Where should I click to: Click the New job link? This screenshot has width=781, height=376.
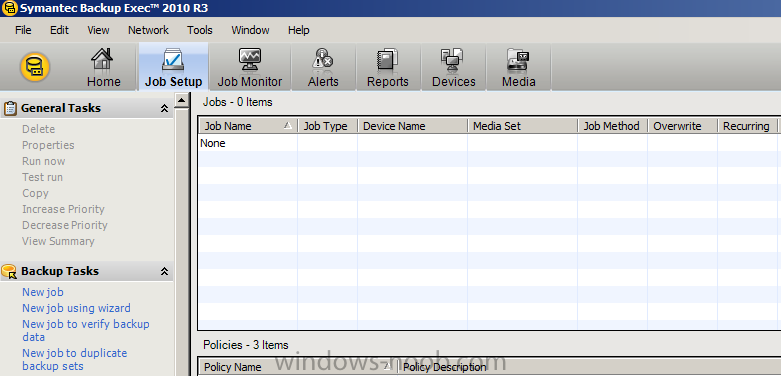pyautogui.click(x=43, y=292)
